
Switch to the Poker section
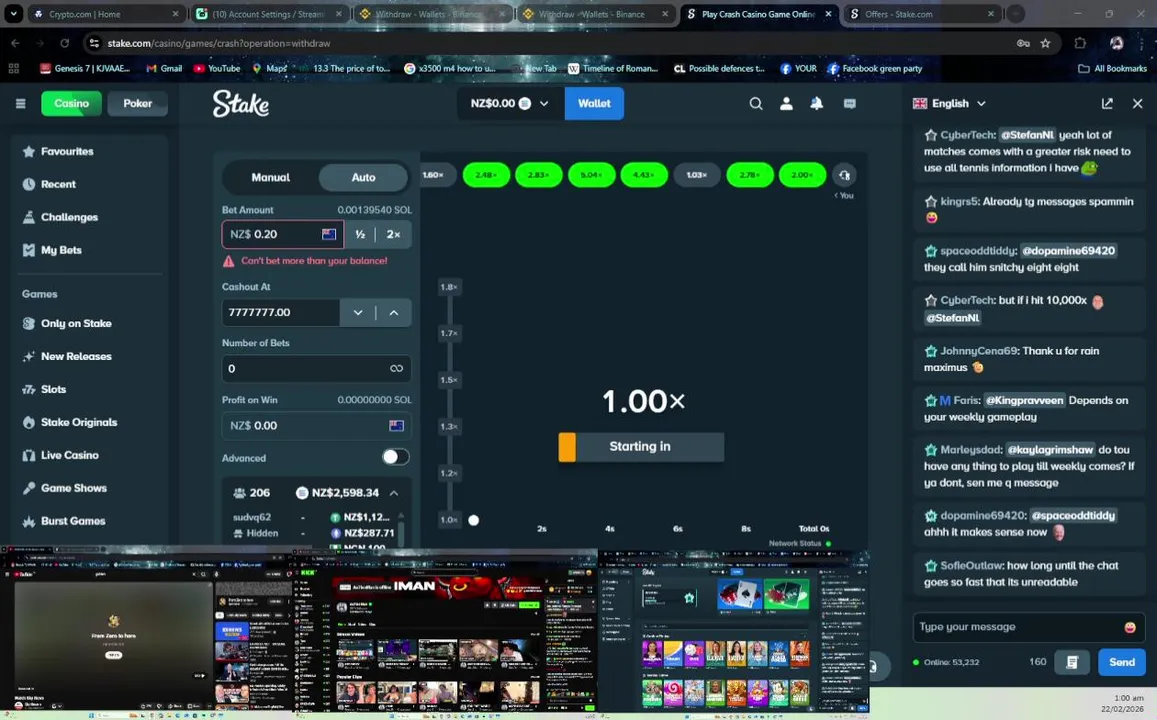137,103
